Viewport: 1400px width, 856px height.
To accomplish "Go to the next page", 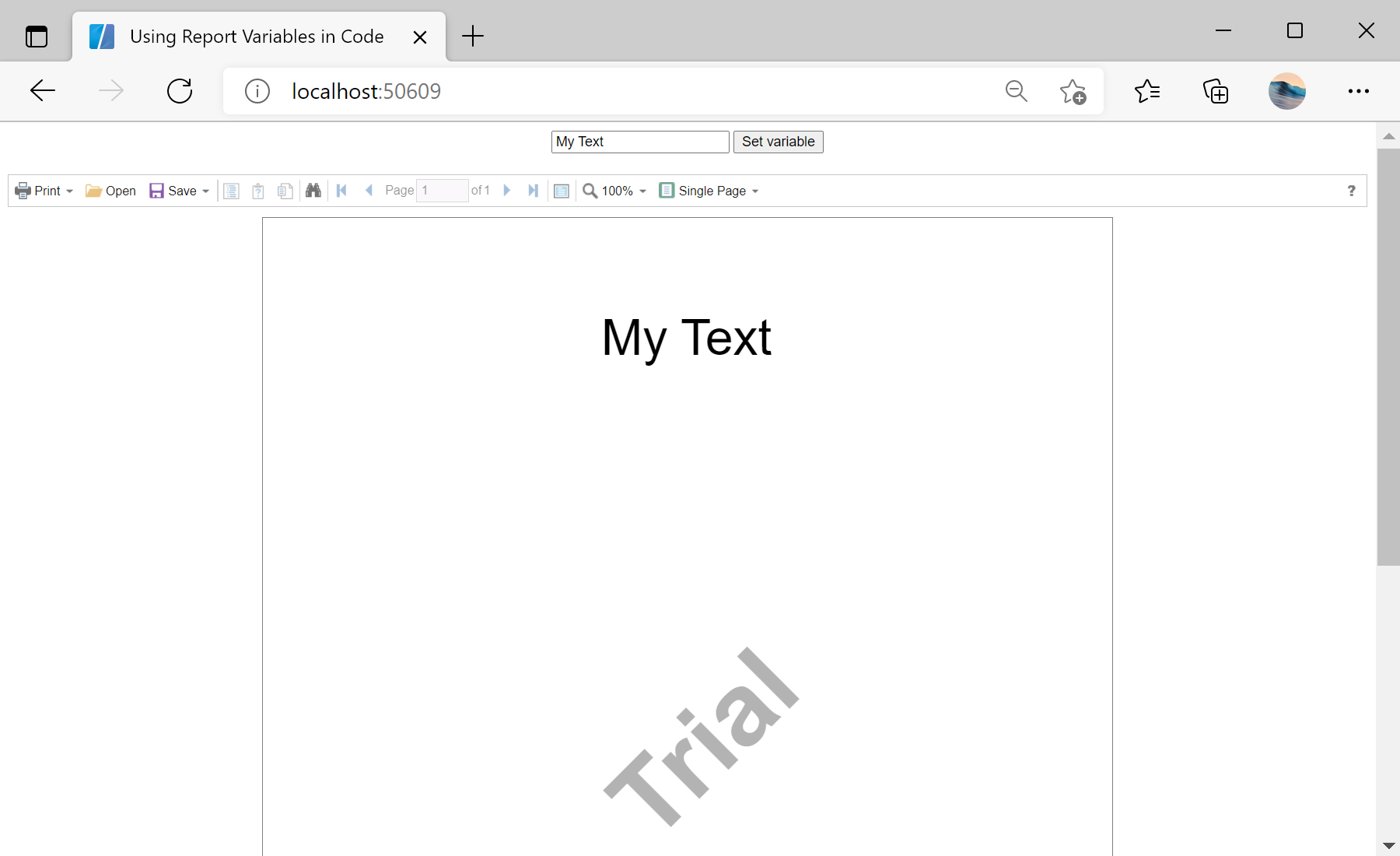I will click(x=506, y=191).
